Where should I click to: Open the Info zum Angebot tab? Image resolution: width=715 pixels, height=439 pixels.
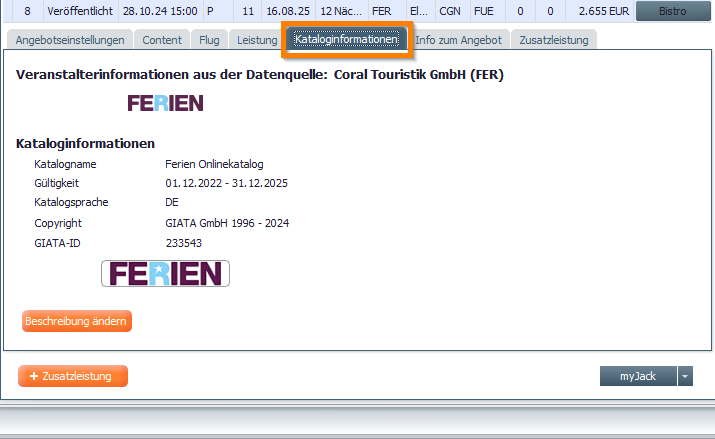click(x=458, y=40)
